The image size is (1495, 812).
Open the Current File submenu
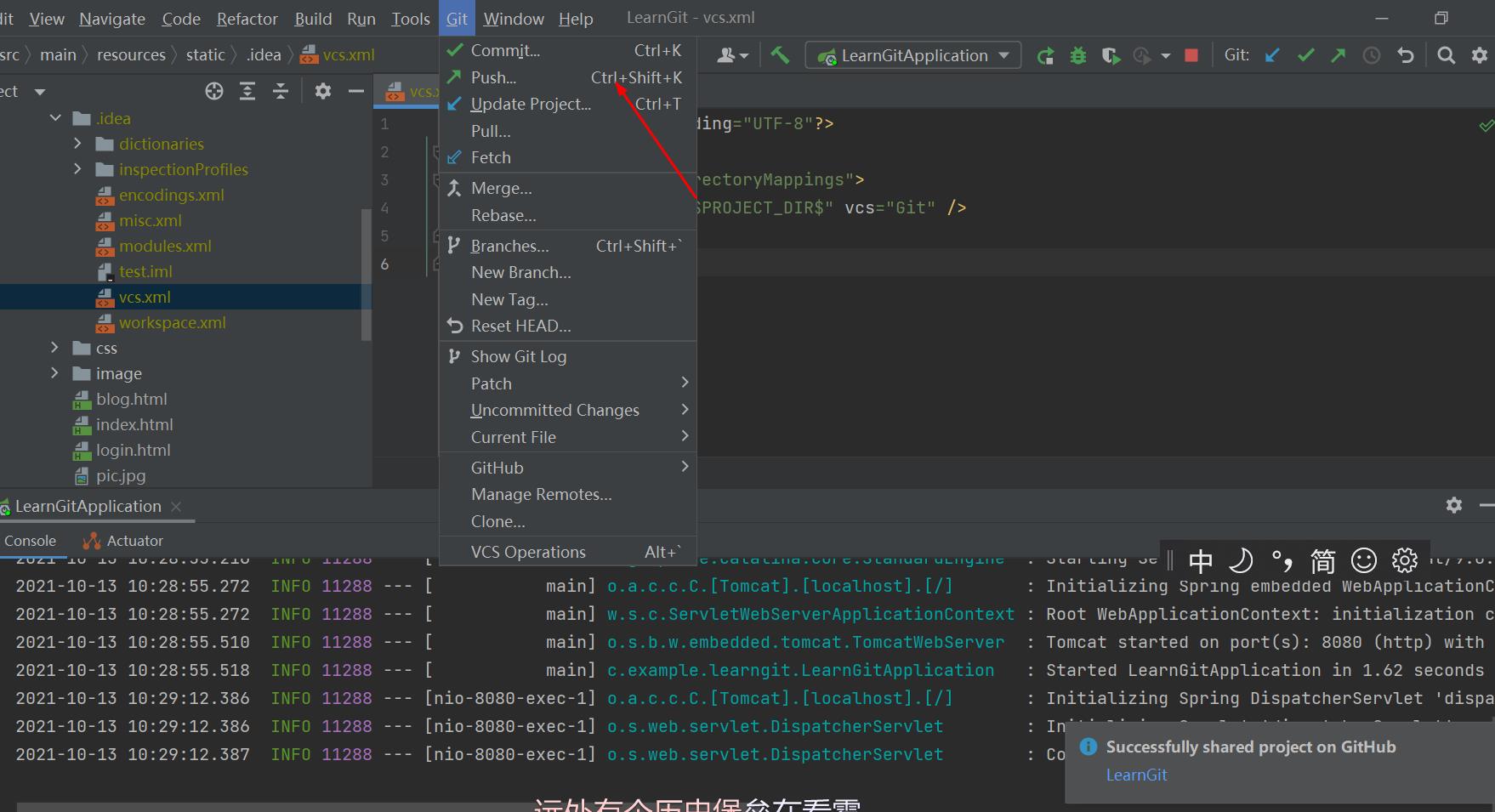pyautogui.click(x=568, y=437)
